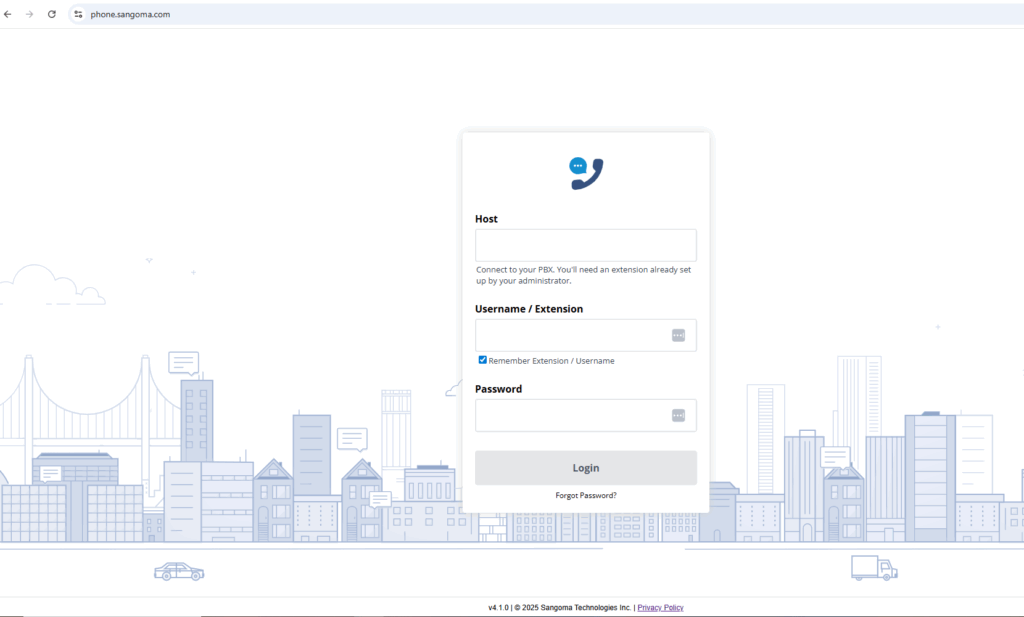
Task: Click the Login button
Action: [x=586, y=467]
